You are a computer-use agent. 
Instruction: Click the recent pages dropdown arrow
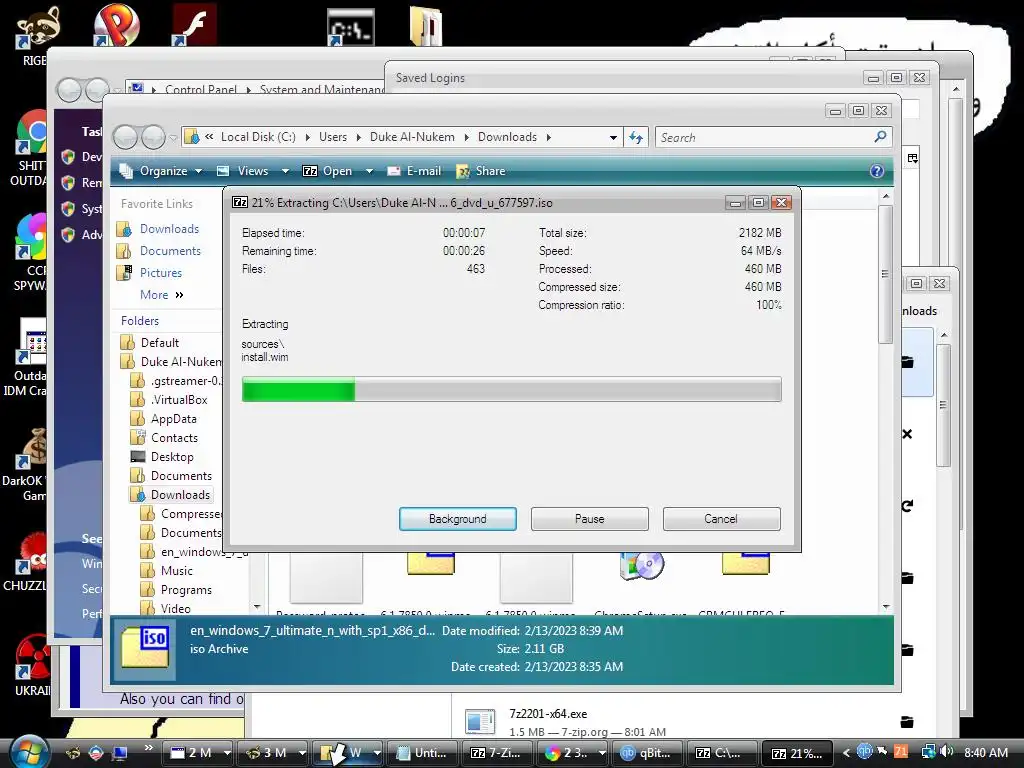point(173,137)
